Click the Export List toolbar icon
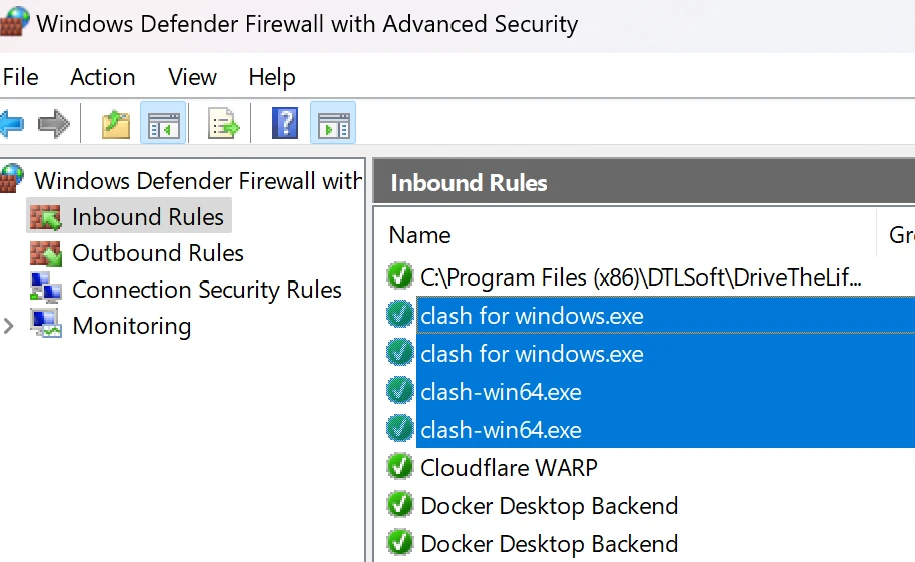 click(x=224, y=124)
